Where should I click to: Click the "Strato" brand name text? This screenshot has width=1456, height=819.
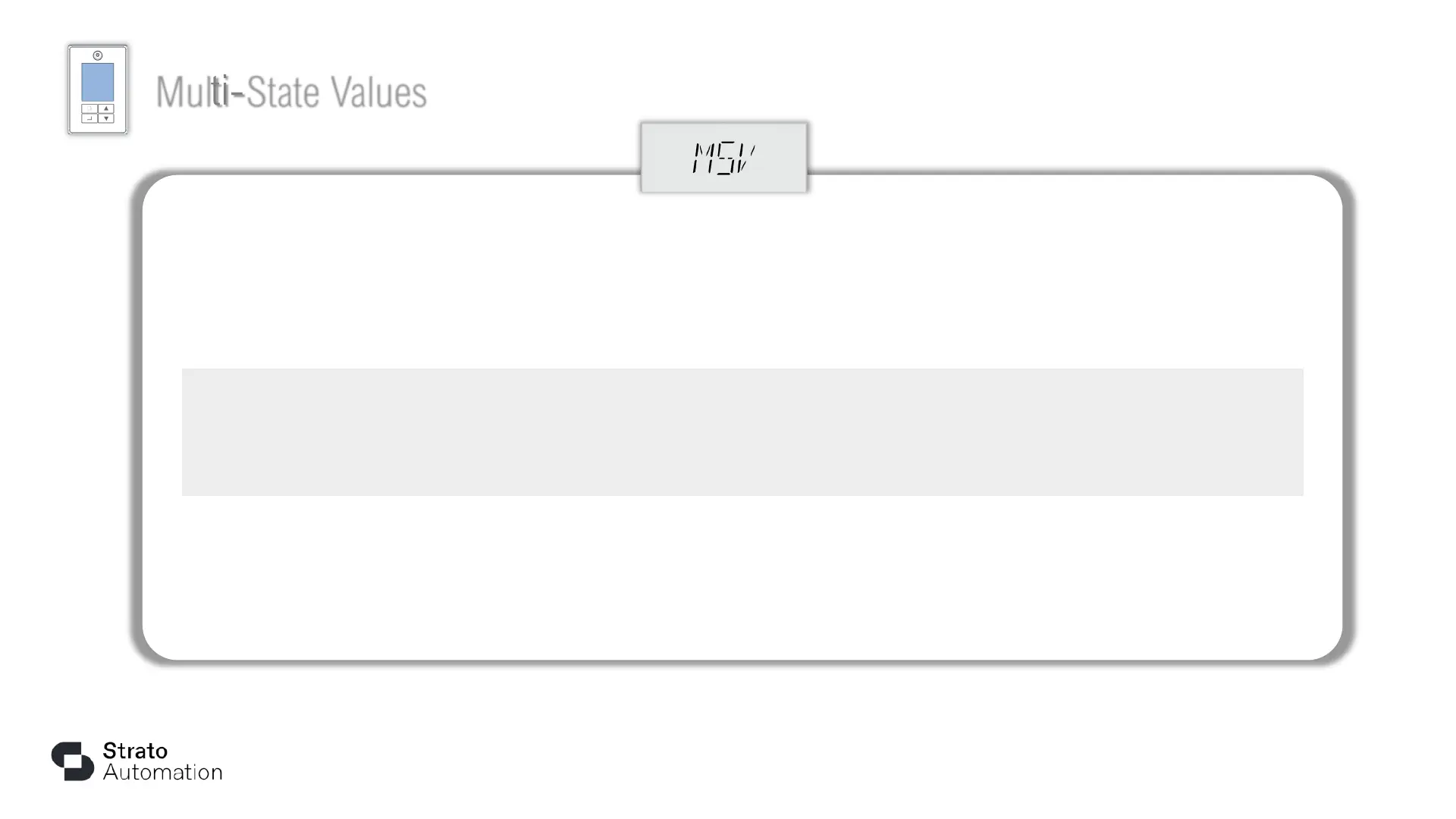[x=135, y=751]
